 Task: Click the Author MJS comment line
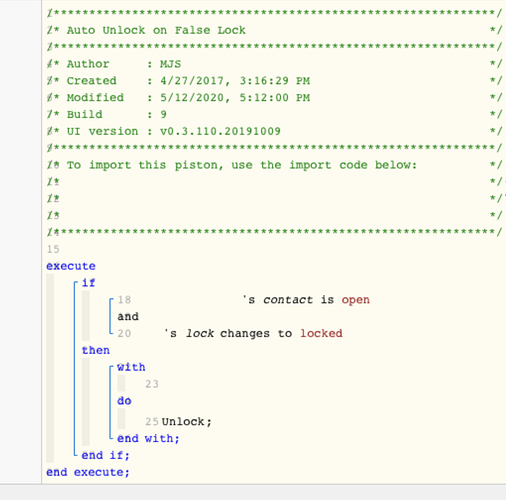(274, 64)
